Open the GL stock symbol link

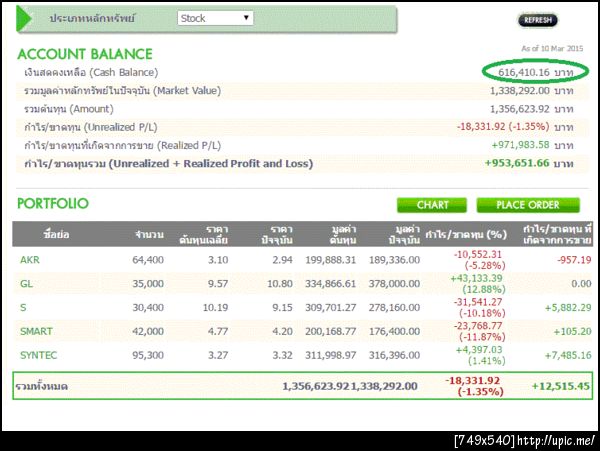pos(26,283)
